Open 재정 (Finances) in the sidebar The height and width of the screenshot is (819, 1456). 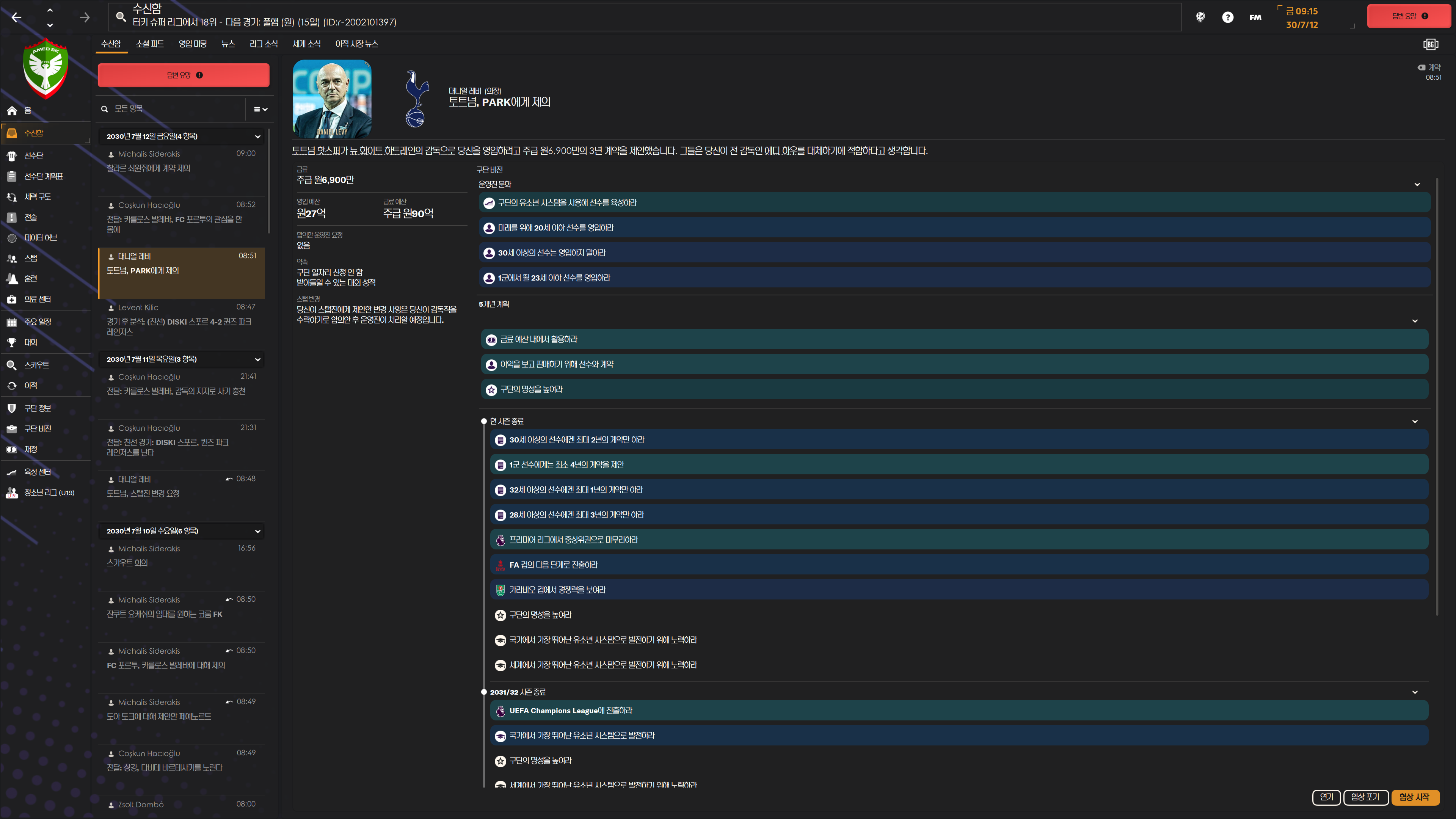30,449
